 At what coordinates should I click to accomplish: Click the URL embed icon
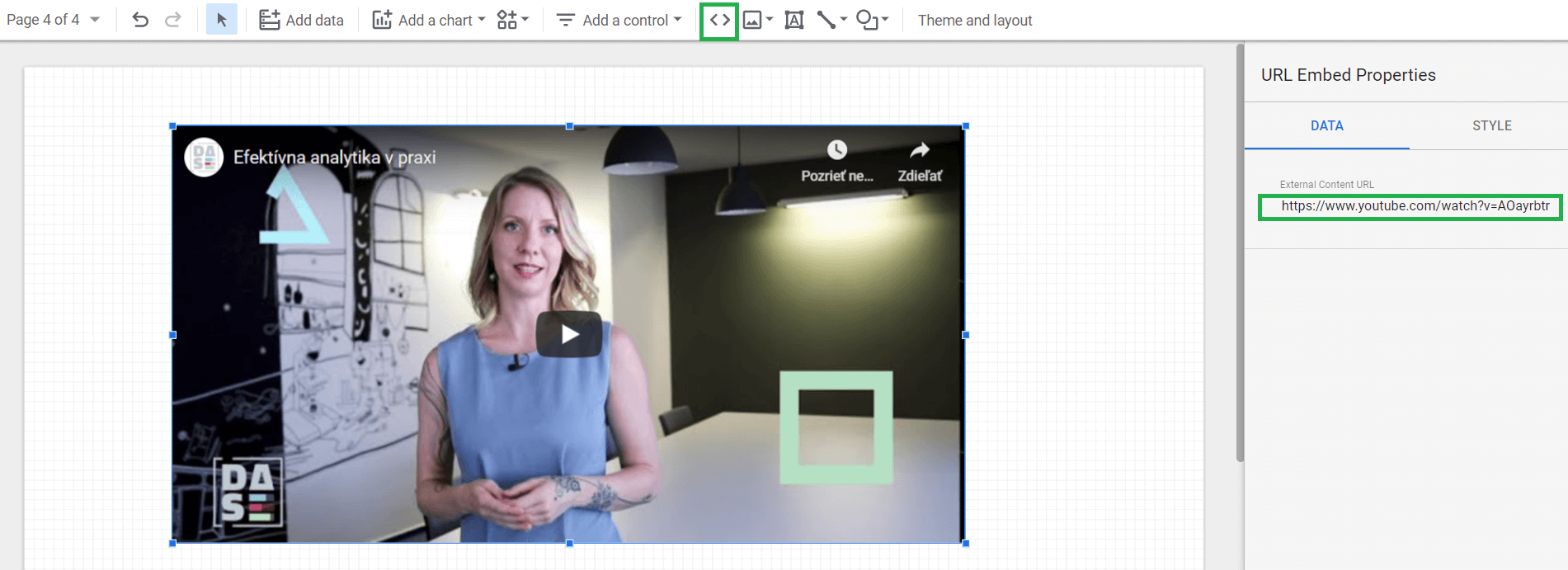(x=719, y=20)
